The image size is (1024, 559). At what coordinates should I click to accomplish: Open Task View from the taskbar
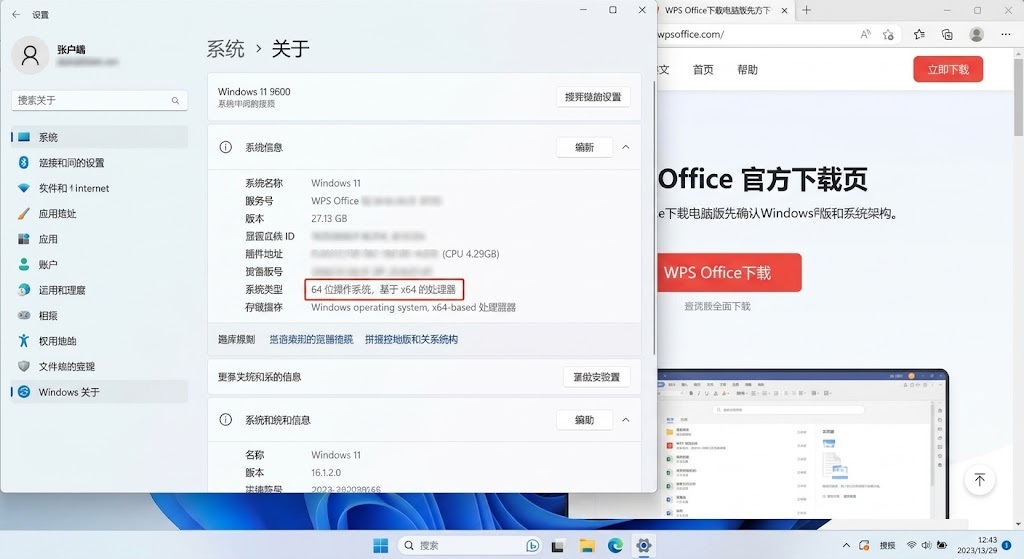point(558,545)
